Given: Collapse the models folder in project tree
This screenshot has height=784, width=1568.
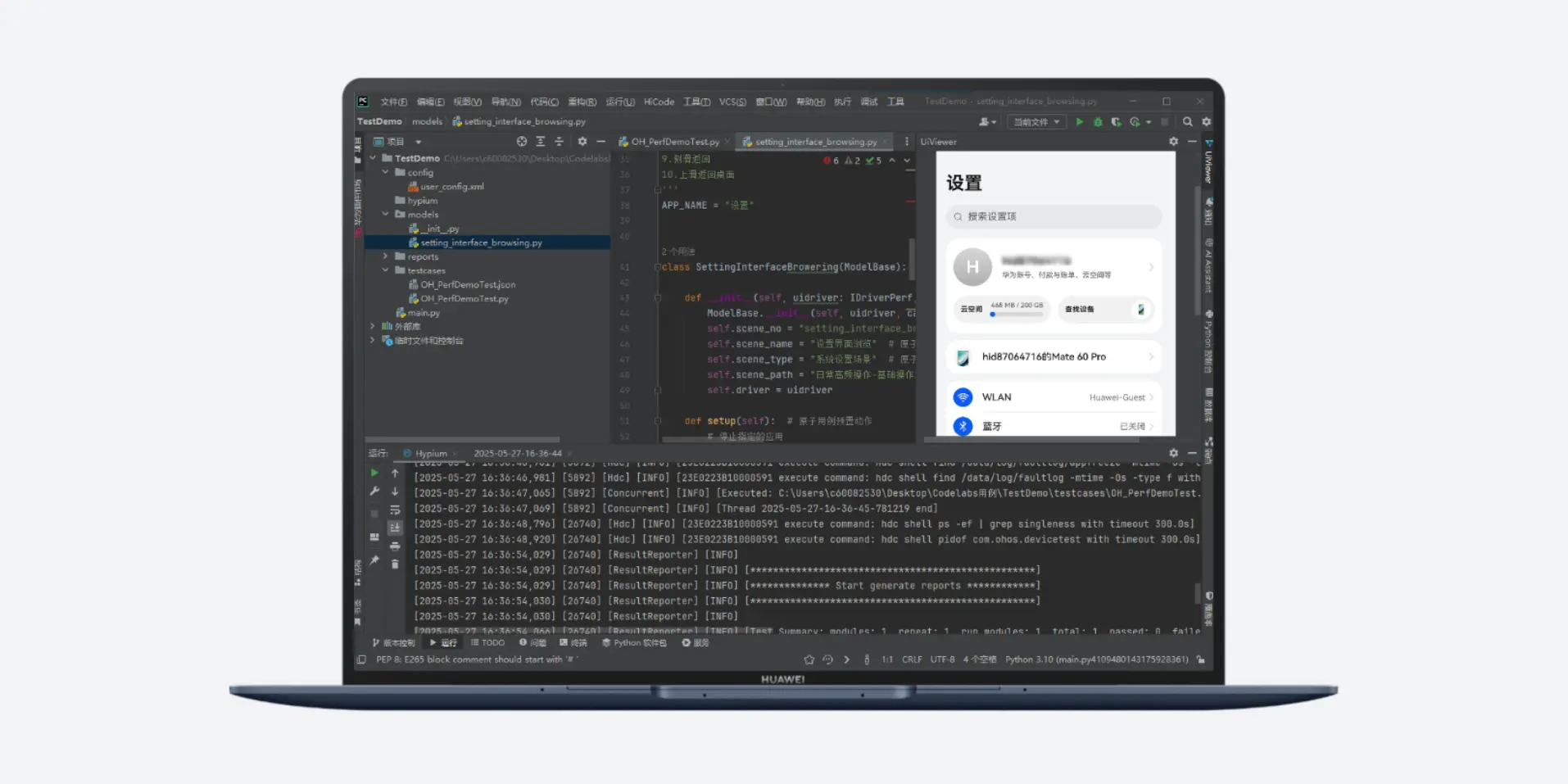Looking at the screenshot, I should (x=386, y=215).
